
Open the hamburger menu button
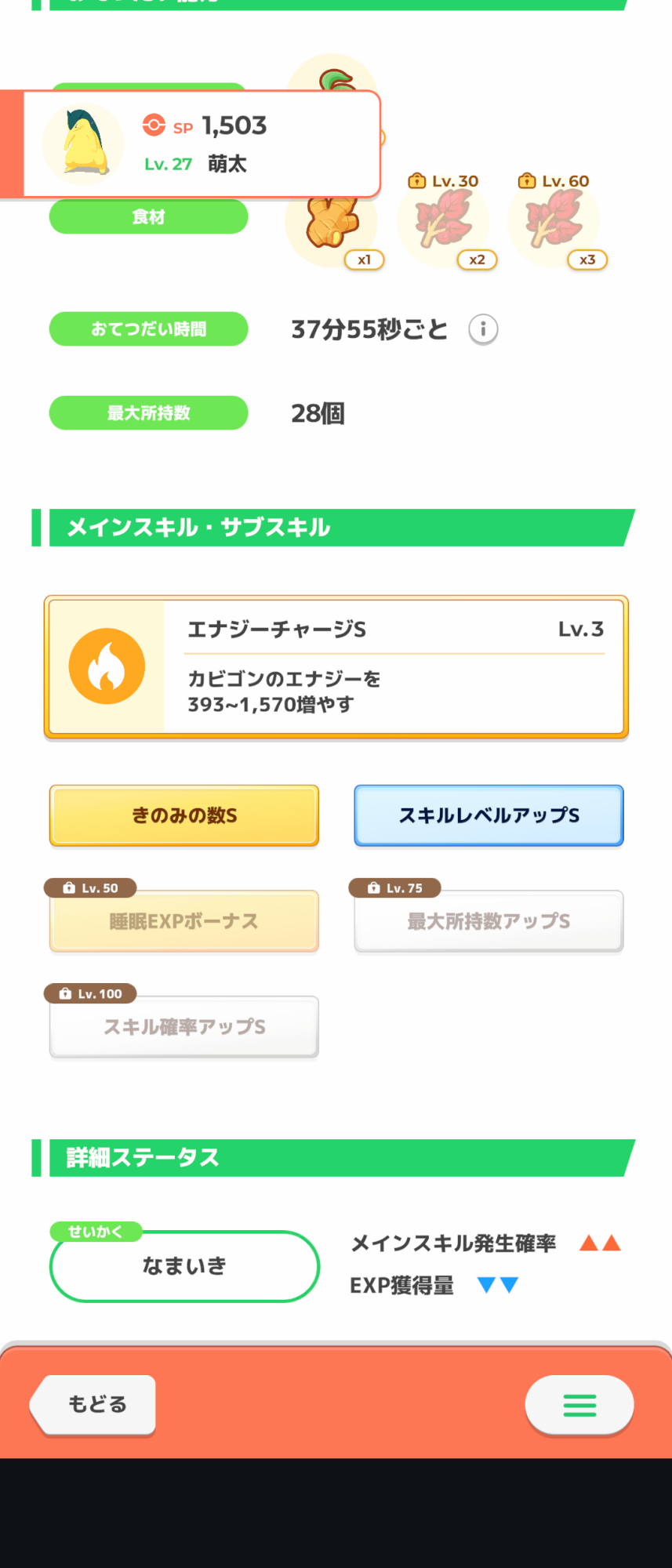click(579, 1405)
